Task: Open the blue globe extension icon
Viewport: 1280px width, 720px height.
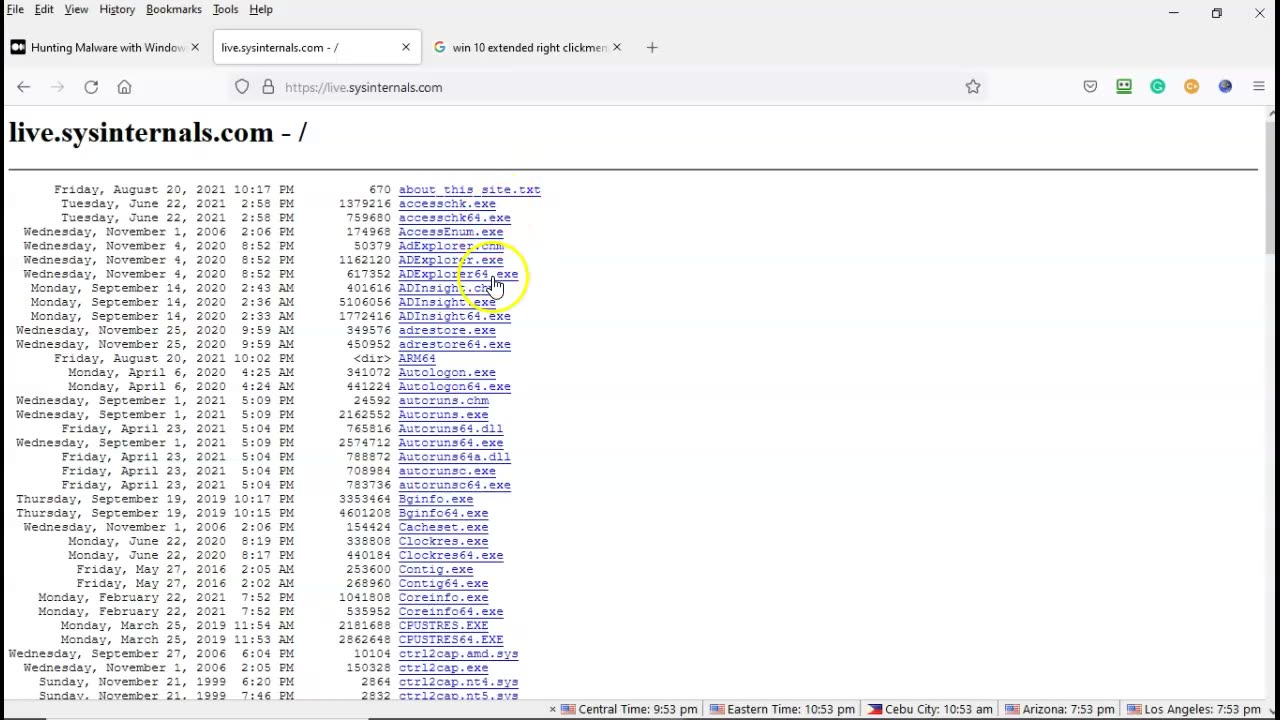Action: tap(1225, 87)
